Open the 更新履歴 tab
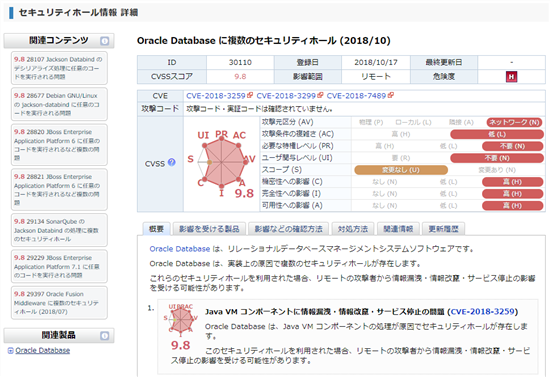The width and height of the screenshot is (550, 377). [x=443, y=229]
